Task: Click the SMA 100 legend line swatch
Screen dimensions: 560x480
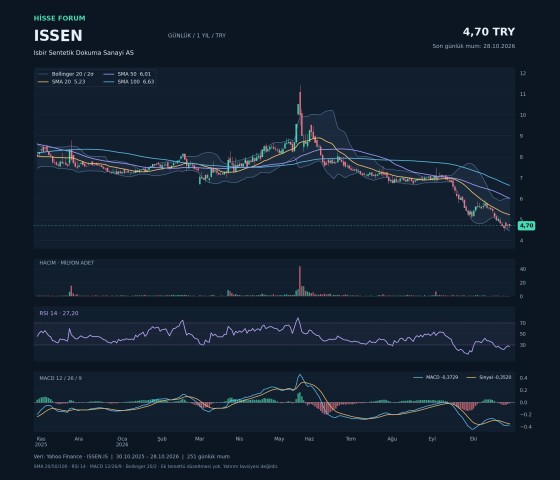Action: click(x=109, y=82)
